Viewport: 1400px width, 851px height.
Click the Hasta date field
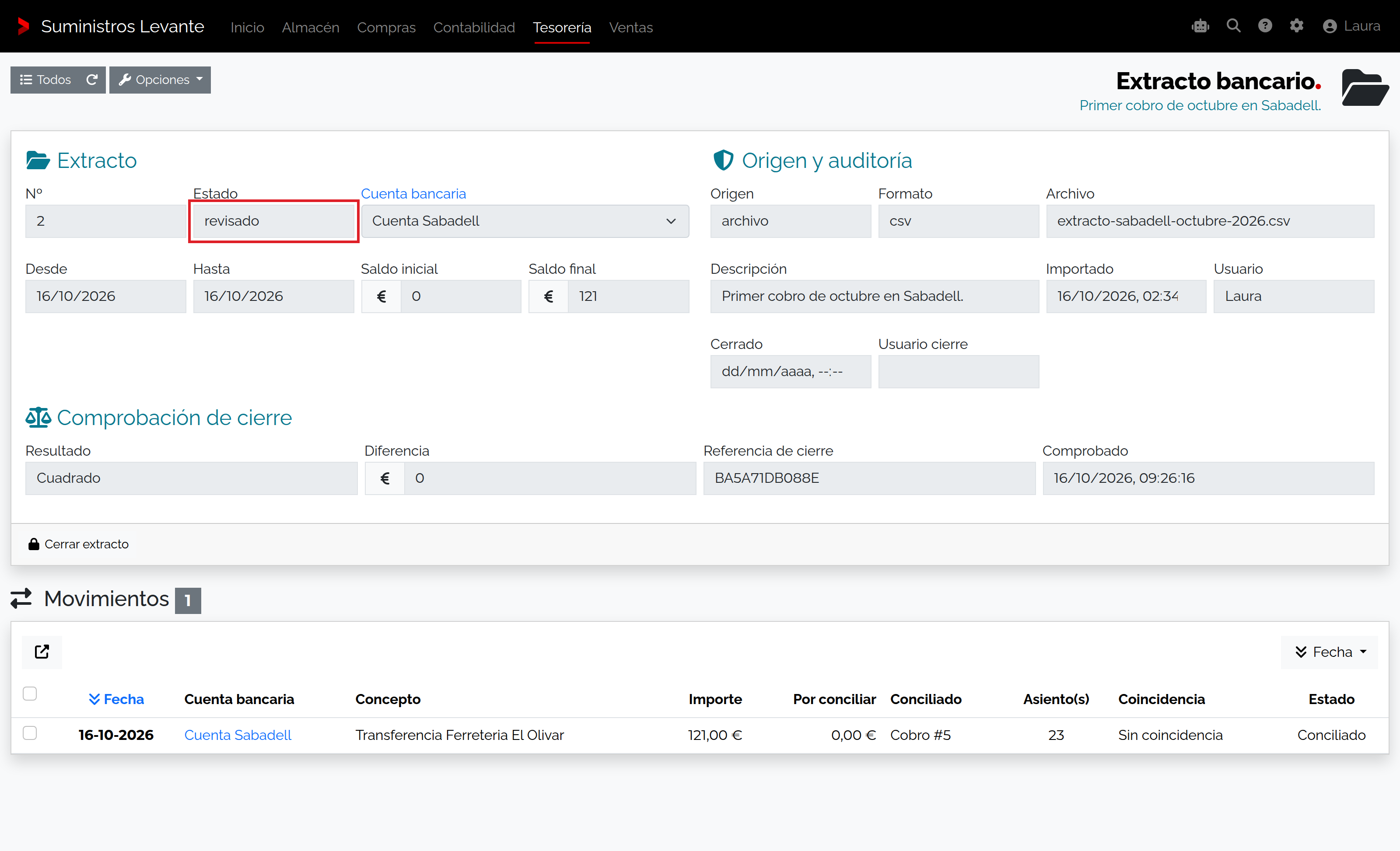point(273,296)
